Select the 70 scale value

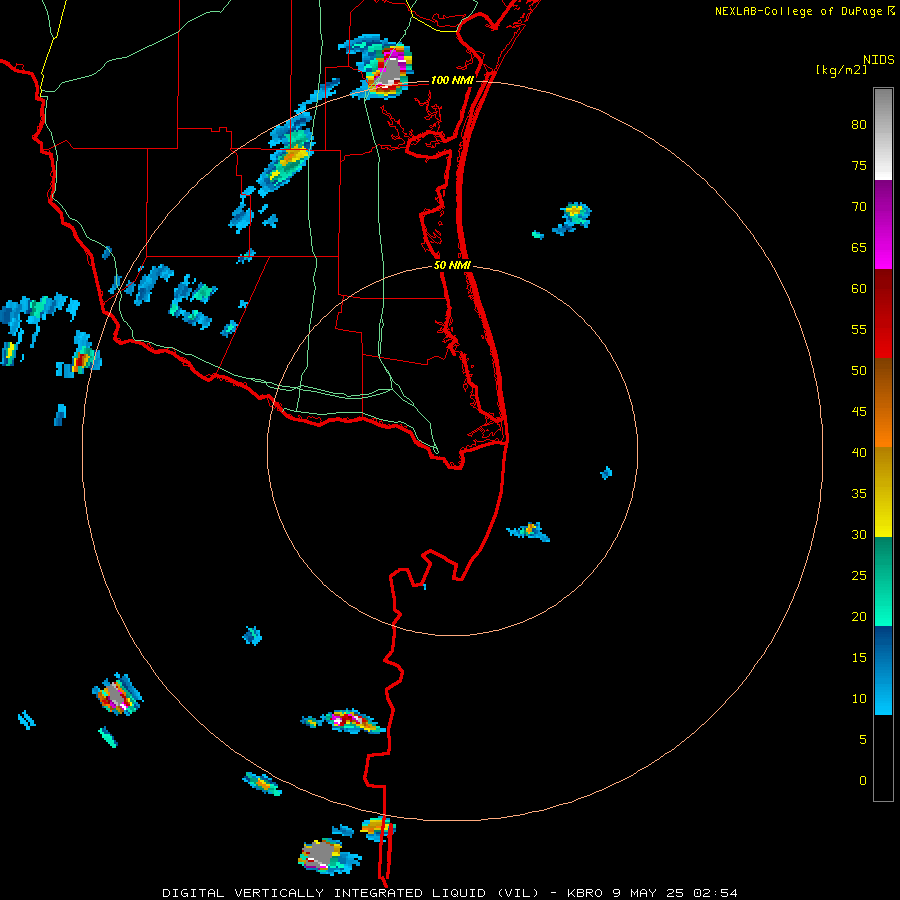click(859, 207)
